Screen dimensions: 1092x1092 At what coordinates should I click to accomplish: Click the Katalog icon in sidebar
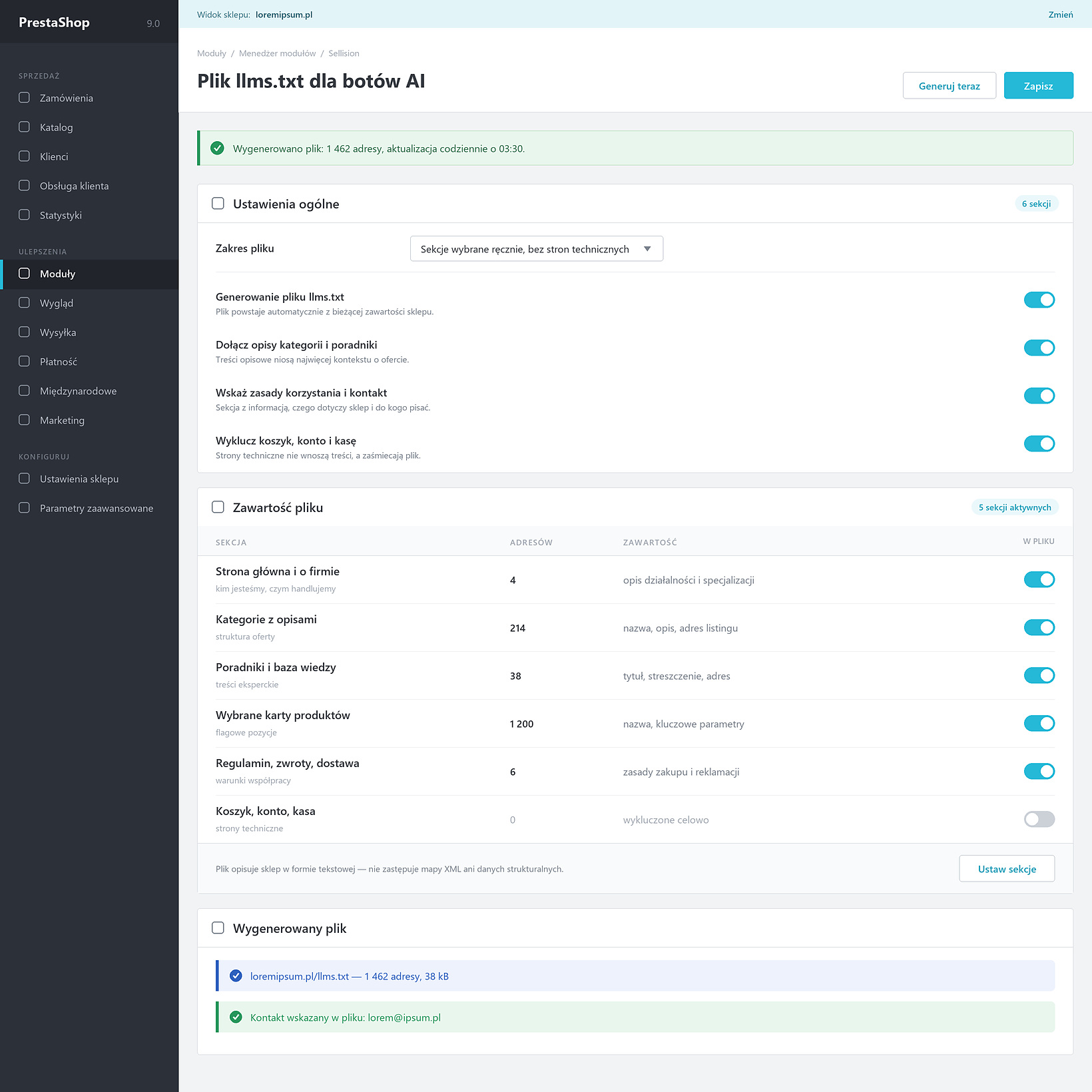24,127
